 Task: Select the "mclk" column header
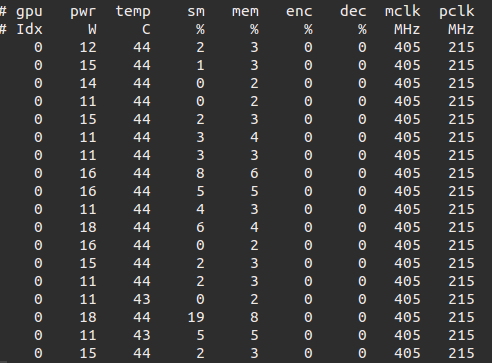pos(403,11)
